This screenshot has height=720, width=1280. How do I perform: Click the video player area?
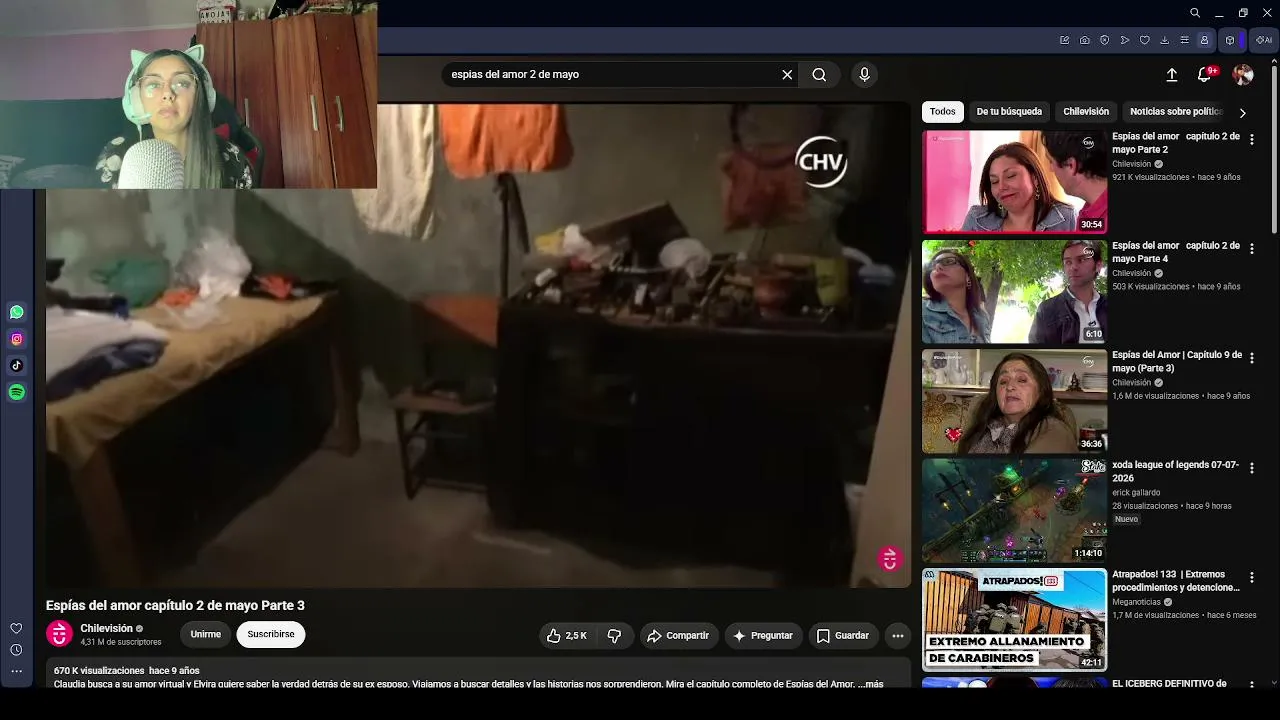coord(478,345)
